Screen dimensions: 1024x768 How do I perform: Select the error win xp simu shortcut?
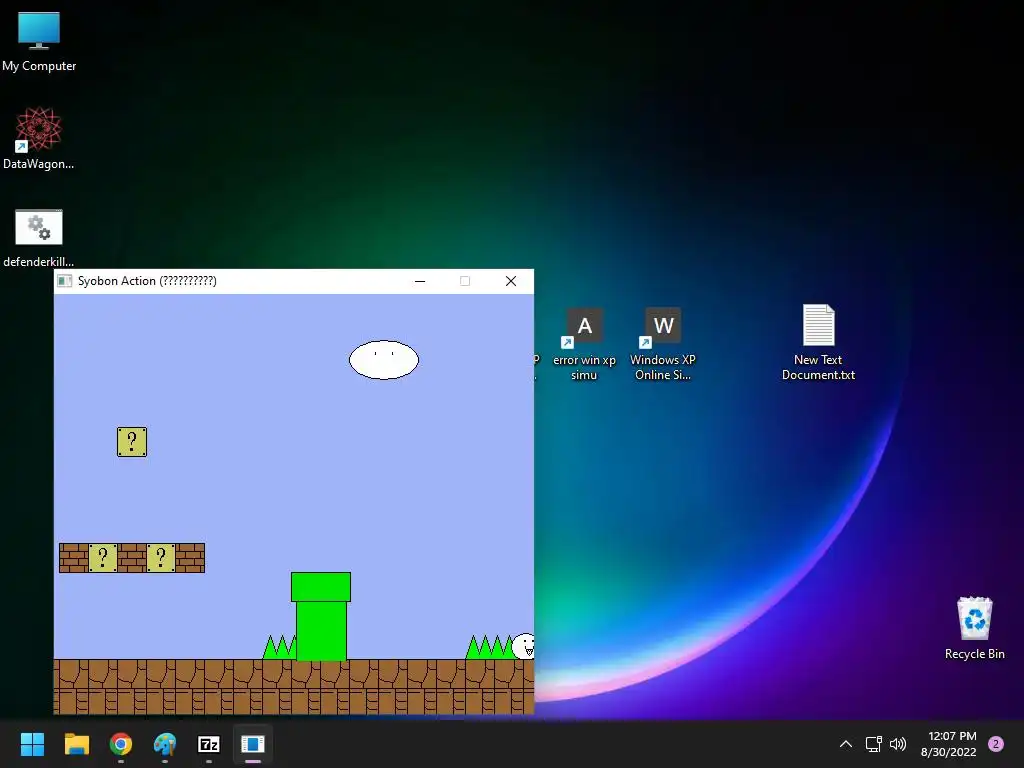click(584, 344)
